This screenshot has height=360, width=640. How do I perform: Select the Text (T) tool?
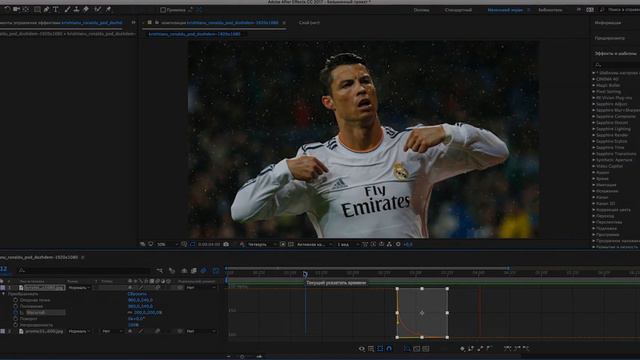pos(56,9)
